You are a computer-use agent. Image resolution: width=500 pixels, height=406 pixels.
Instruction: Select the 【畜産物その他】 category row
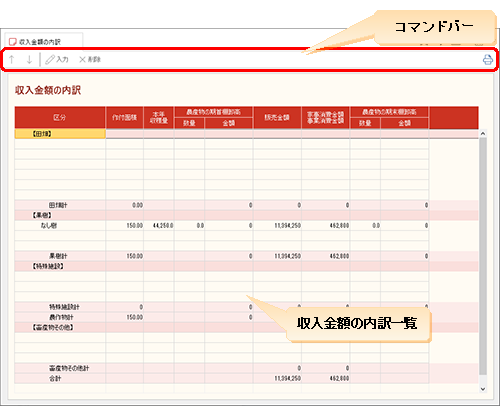(x=247, y=328)
